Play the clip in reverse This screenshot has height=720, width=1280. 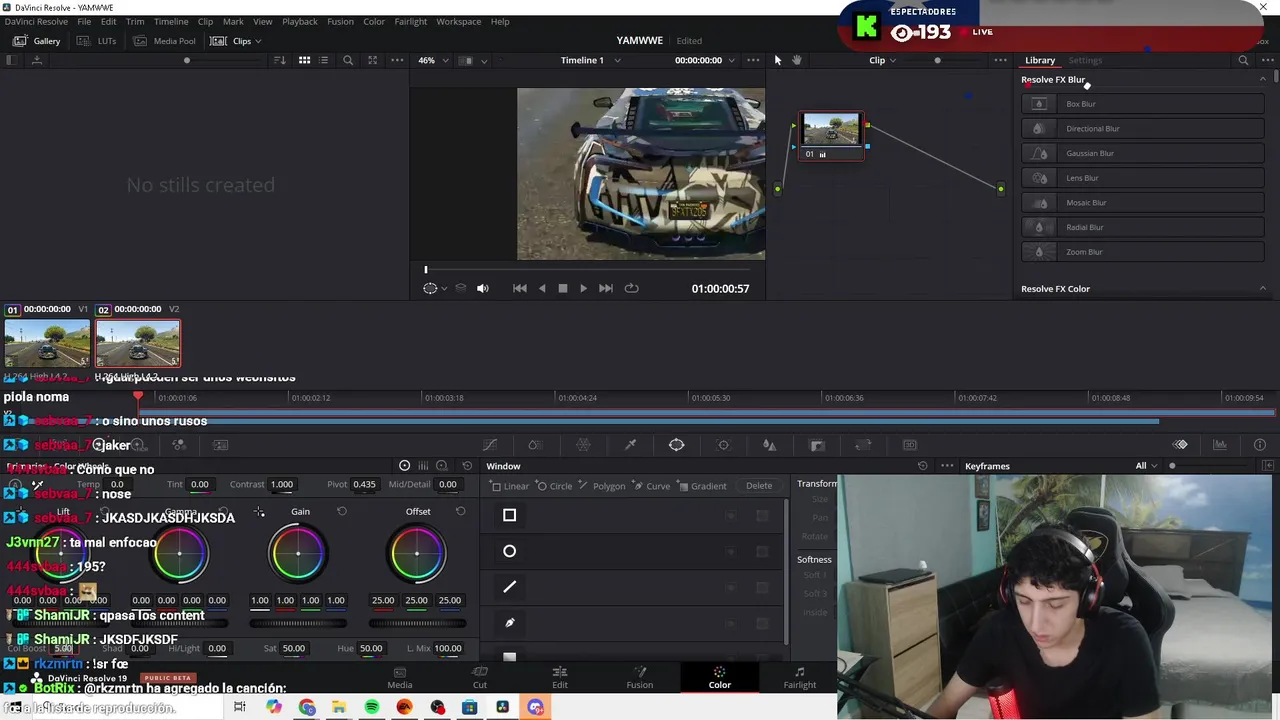coord(542,288)
